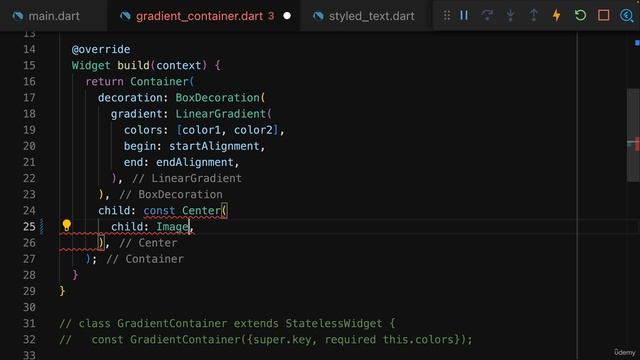The width and height of the screenshot is (640, 360).
Task: Click the Step Out debug button
Action: click(533, 16)
